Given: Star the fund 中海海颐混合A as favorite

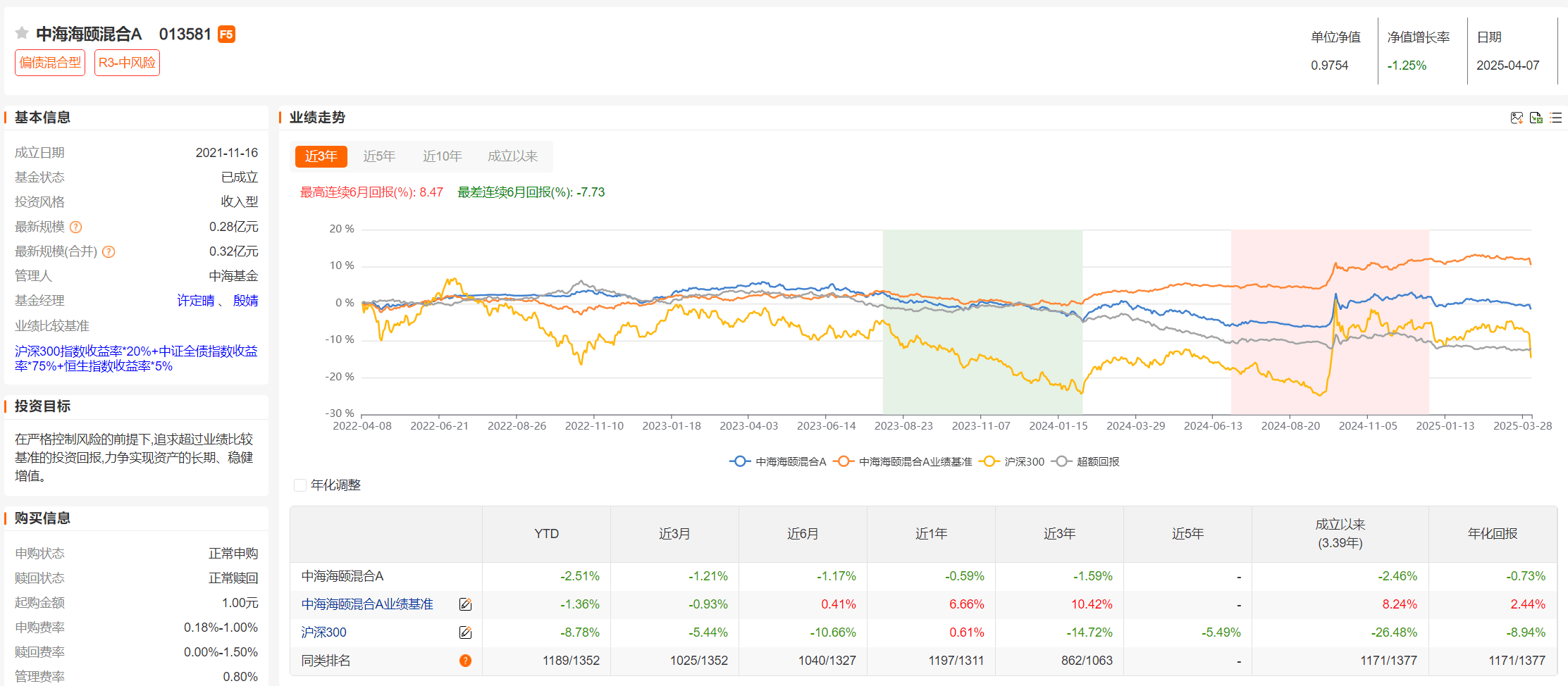Looking at the screenshot, I should tap(22, 33).
